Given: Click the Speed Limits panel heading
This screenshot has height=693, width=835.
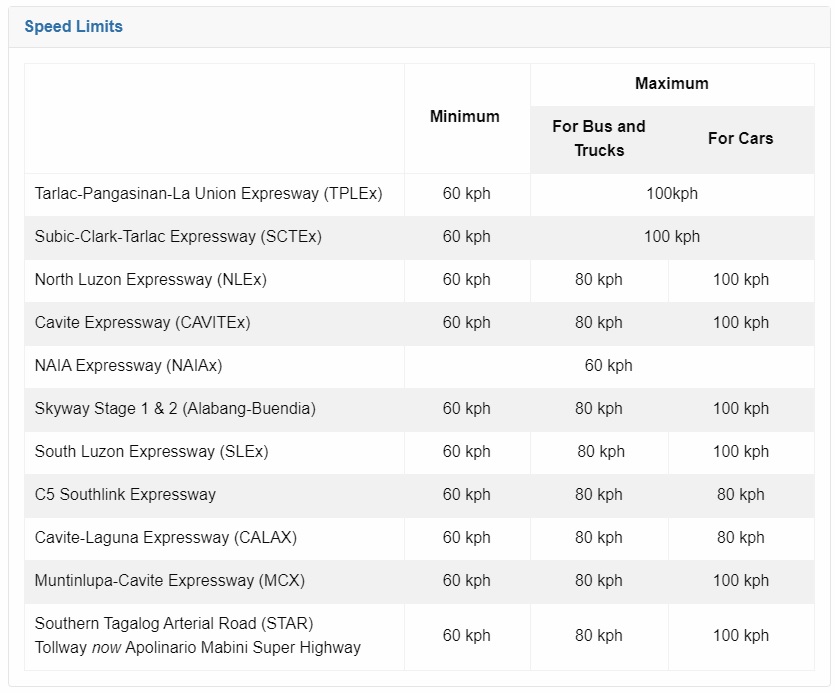Looking at the screenshot, I should click(x=73, y=27).
